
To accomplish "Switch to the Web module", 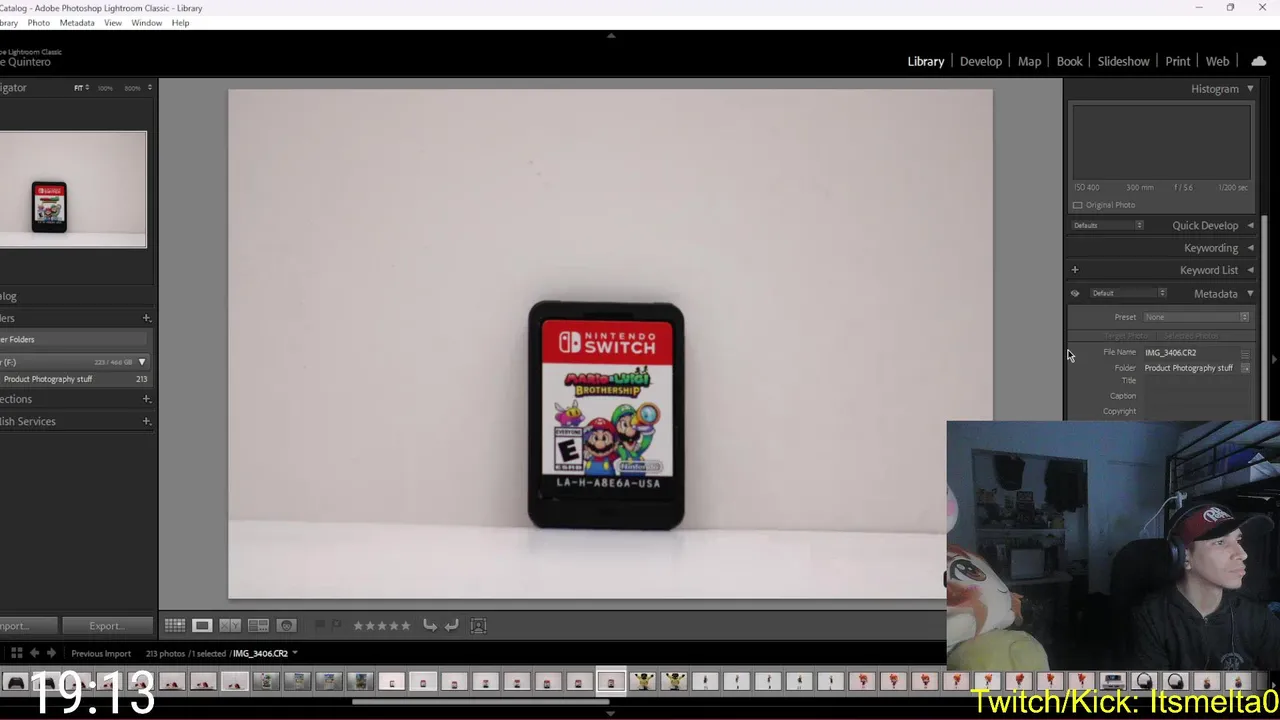I will [x=1218, y=61].
